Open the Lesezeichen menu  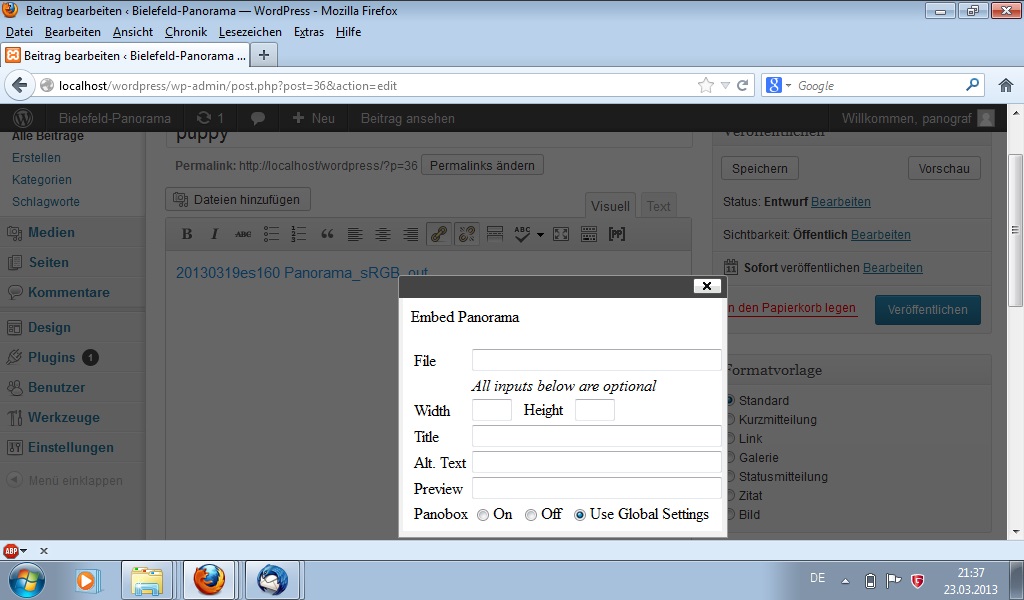(x=250, y=32)
